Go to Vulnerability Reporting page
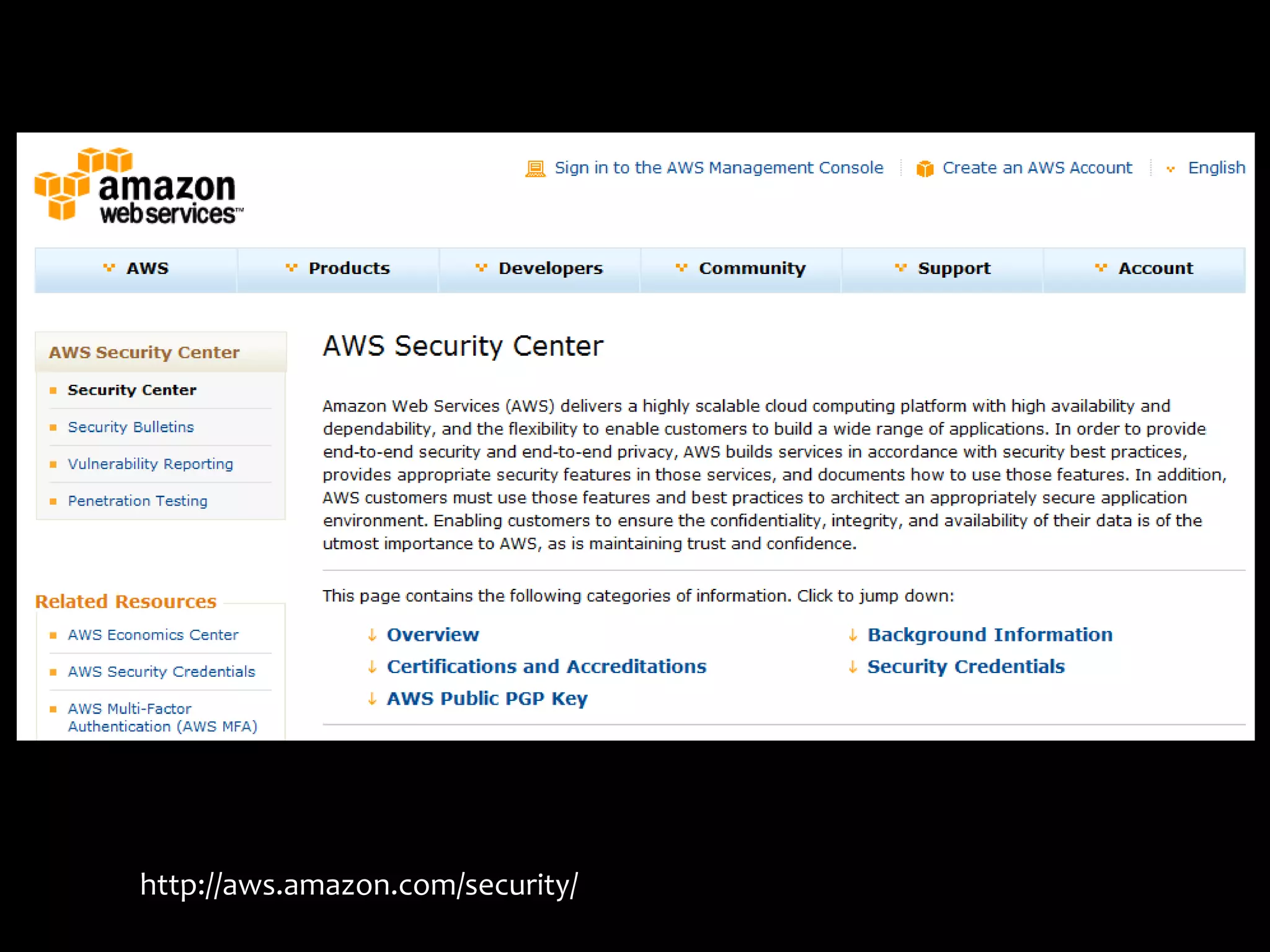 tap(150, 464)
